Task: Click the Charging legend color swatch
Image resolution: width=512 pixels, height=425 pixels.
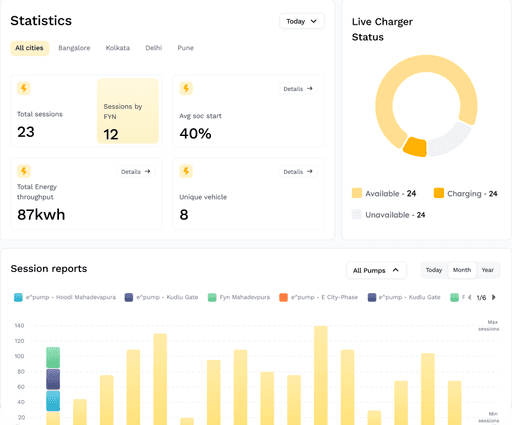Action: coord(439,193)
